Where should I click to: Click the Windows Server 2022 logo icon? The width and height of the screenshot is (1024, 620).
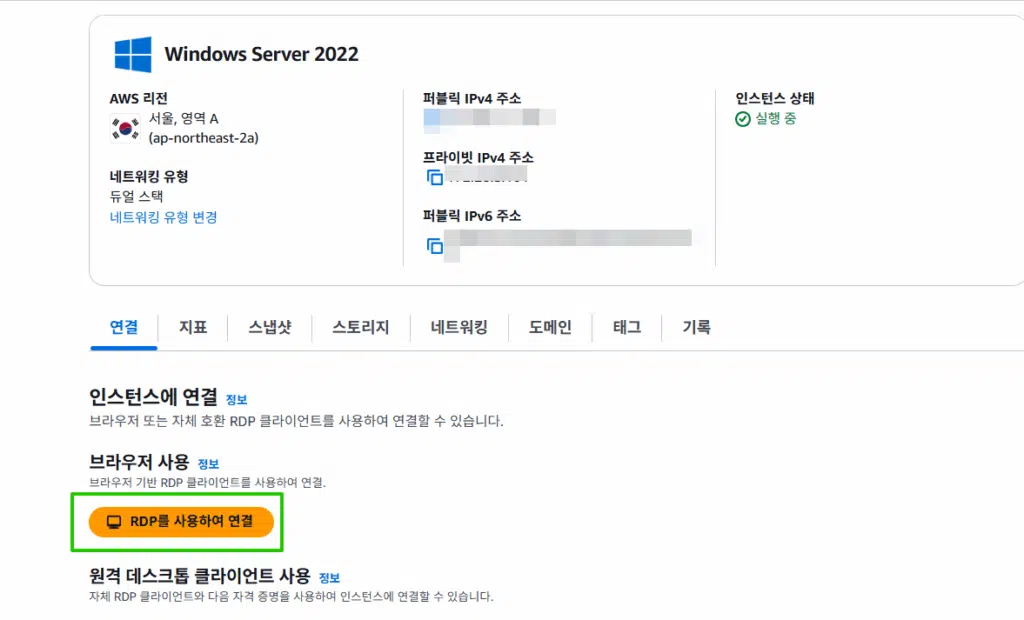point(134,54)
